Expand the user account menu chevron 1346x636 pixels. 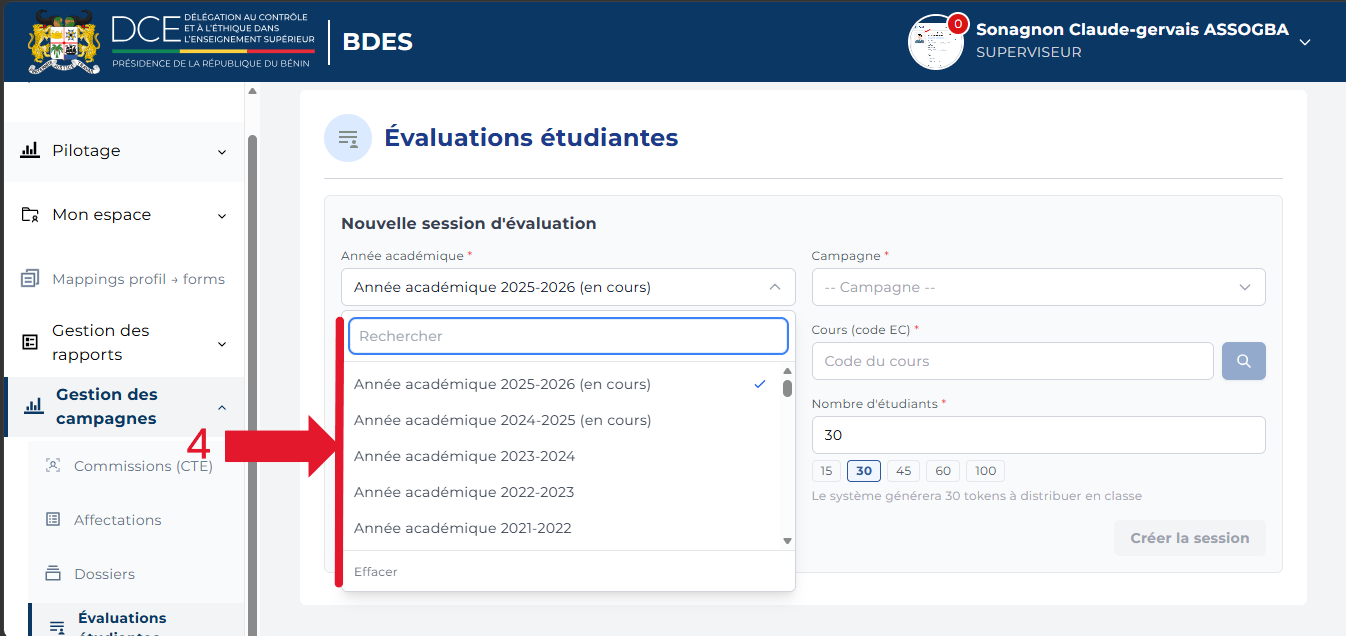[x=1305, y=42]
